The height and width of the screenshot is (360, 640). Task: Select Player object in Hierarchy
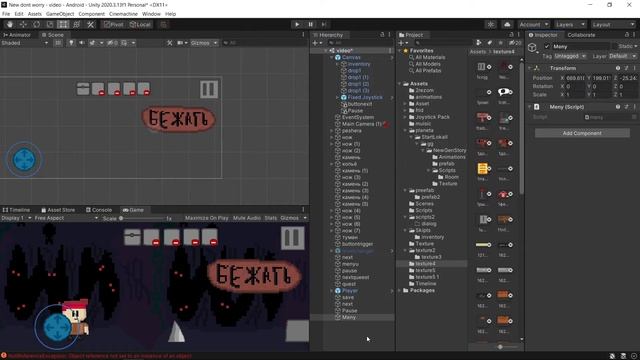pyautogui.click(x=350, y=291)
